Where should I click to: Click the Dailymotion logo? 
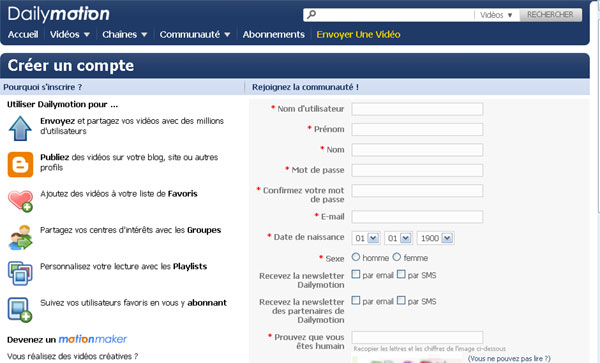(x=59, y=14)
